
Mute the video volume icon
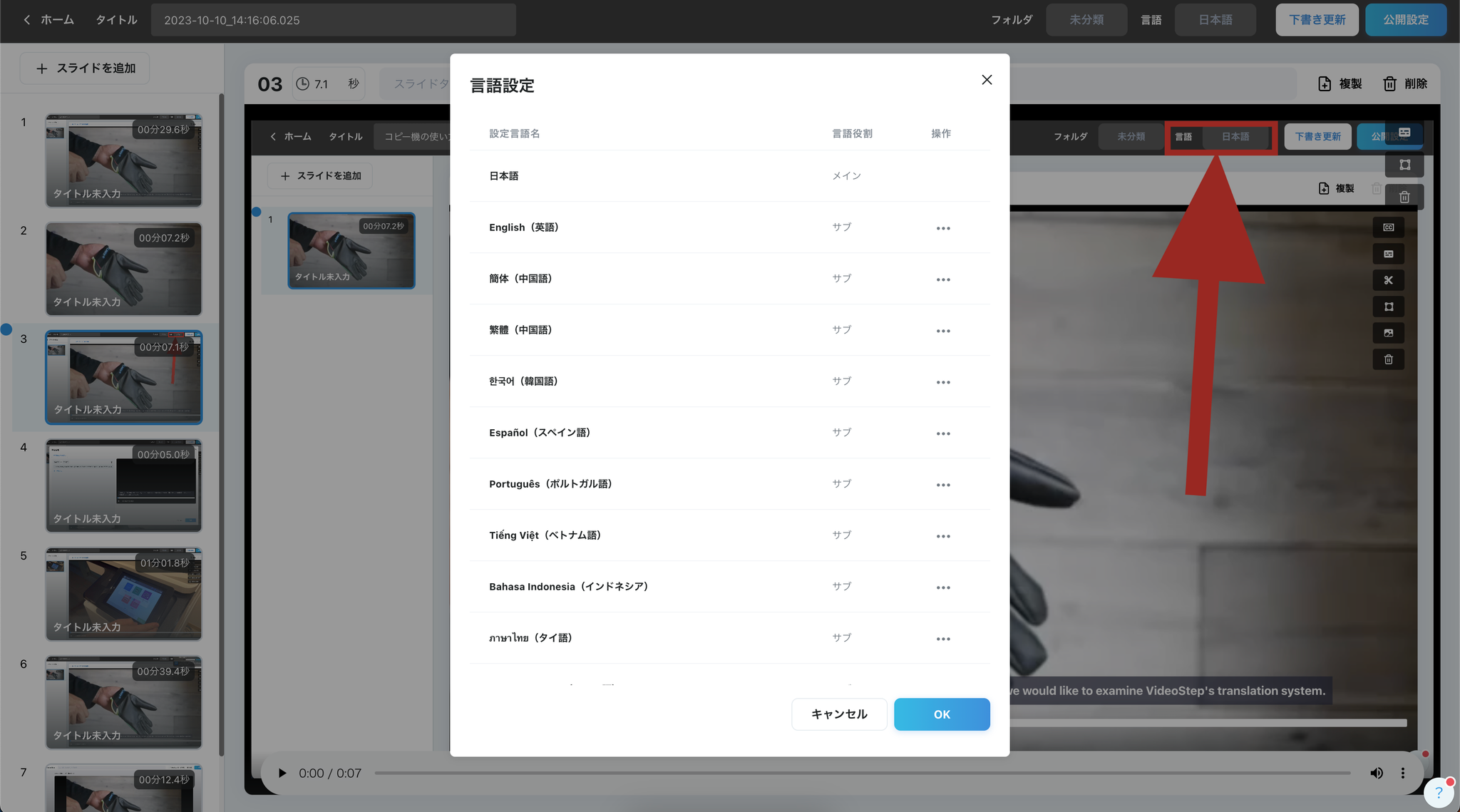(x=1377, y=773)
